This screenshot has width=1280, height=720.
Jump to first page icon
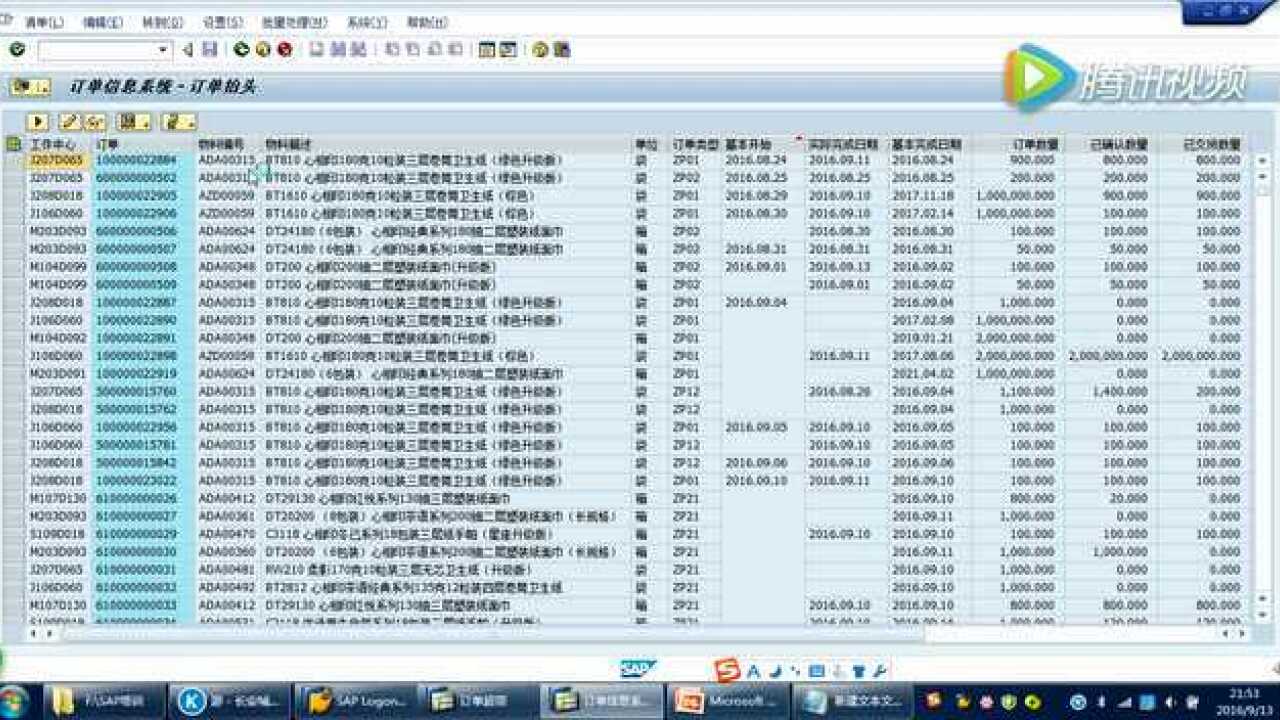[391, 49]
